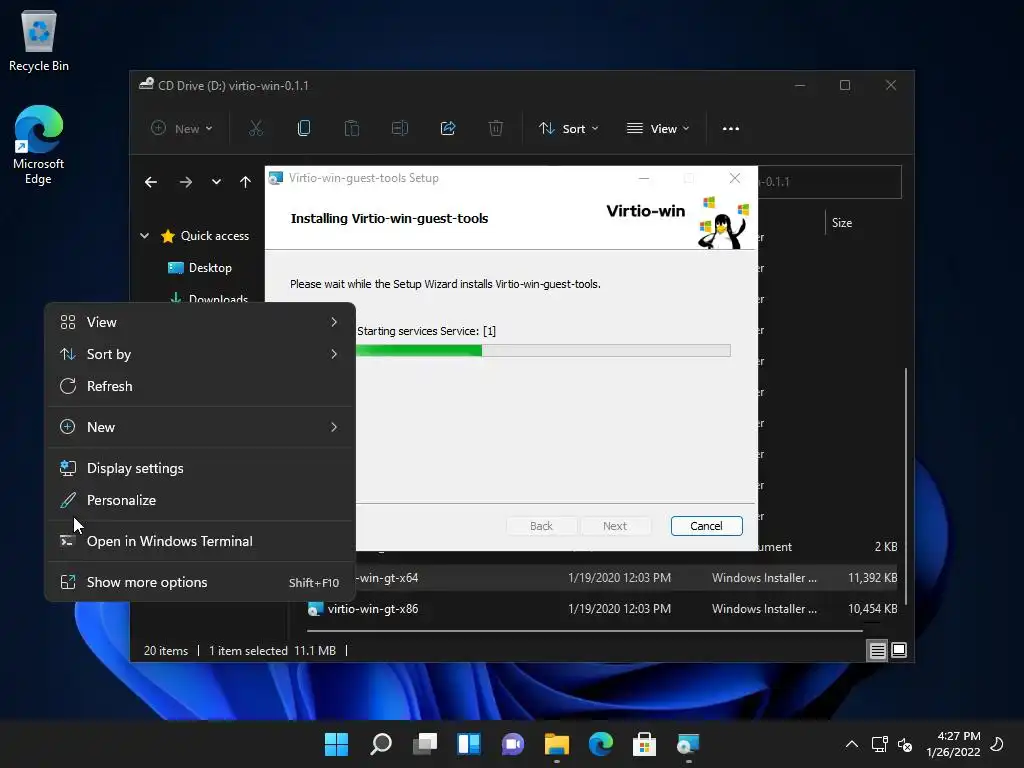Click the installer setup icon on taskbar
The image size is (1024, 768).
coord(688,744)
